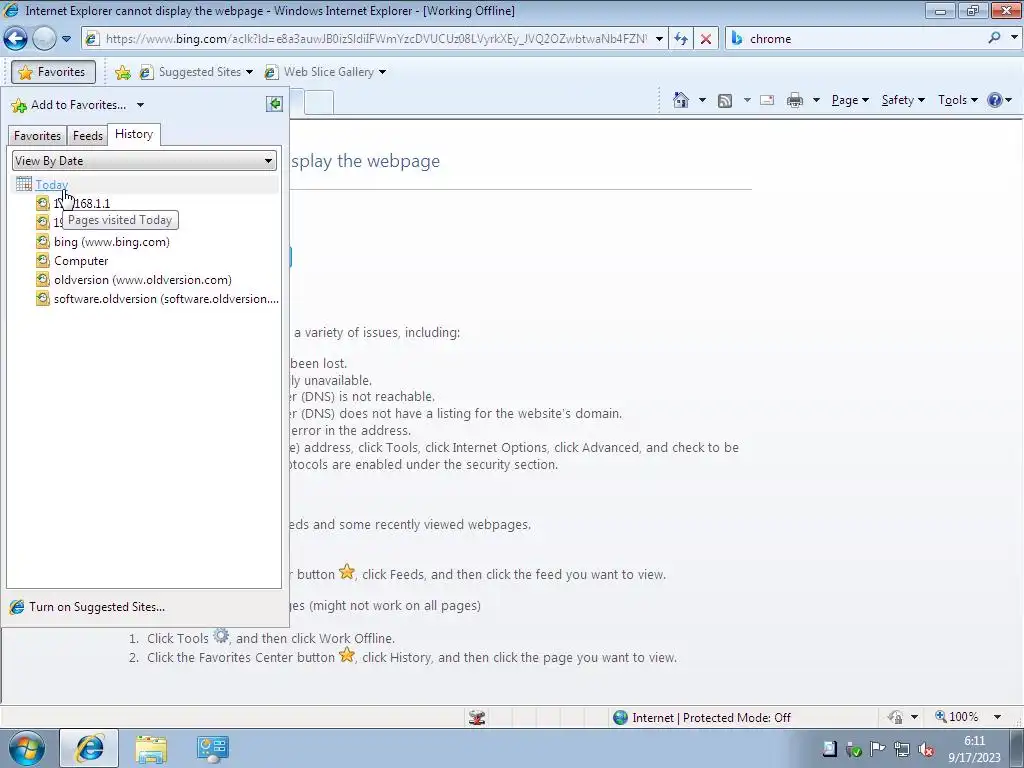Image resolution: width=1024 pixels, height=768 pixels.
Task: Click Add to Favorites... button
Action: (x=69, y=104)
